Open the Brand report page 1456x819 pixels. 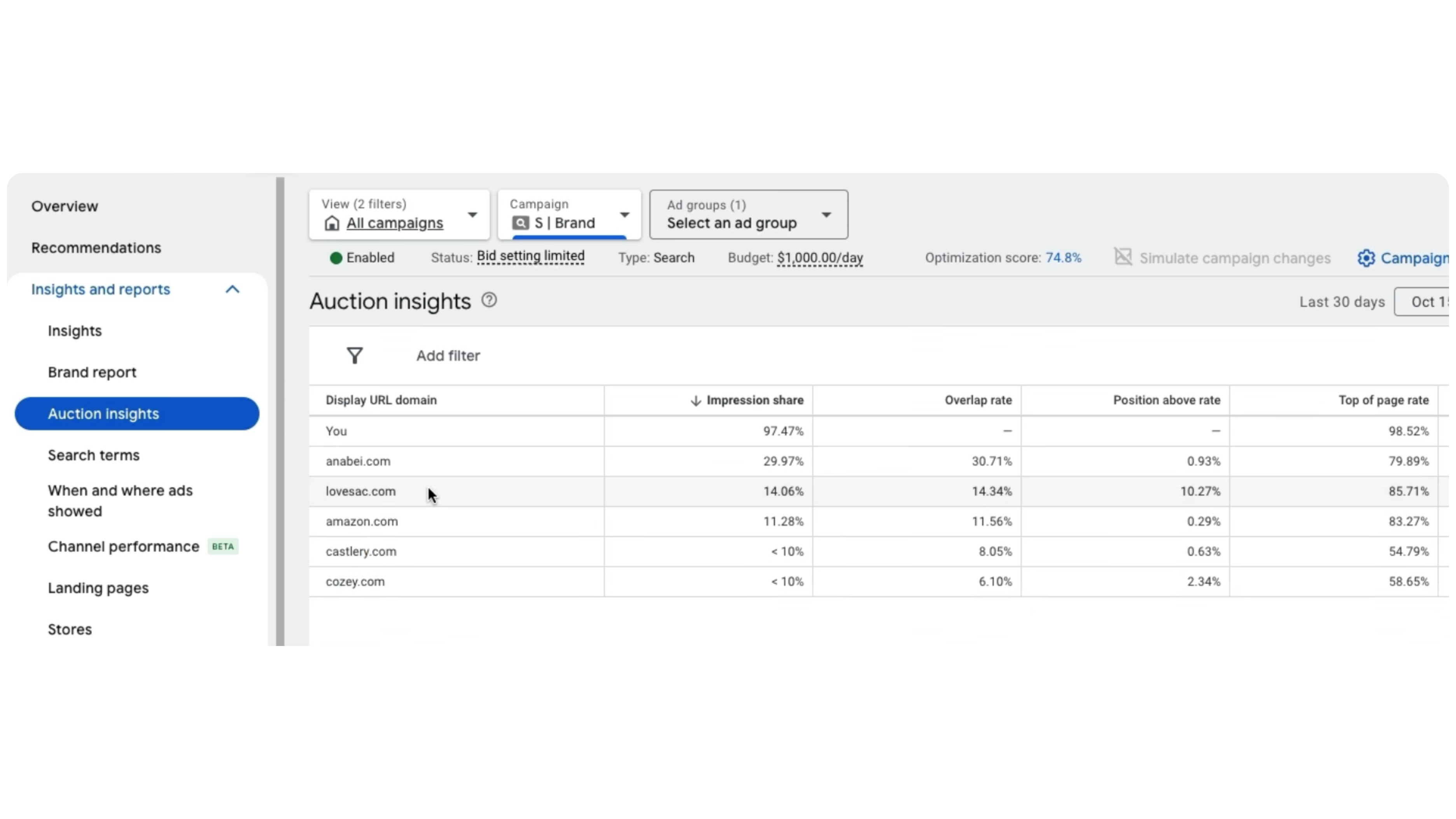tap(92, 373)
